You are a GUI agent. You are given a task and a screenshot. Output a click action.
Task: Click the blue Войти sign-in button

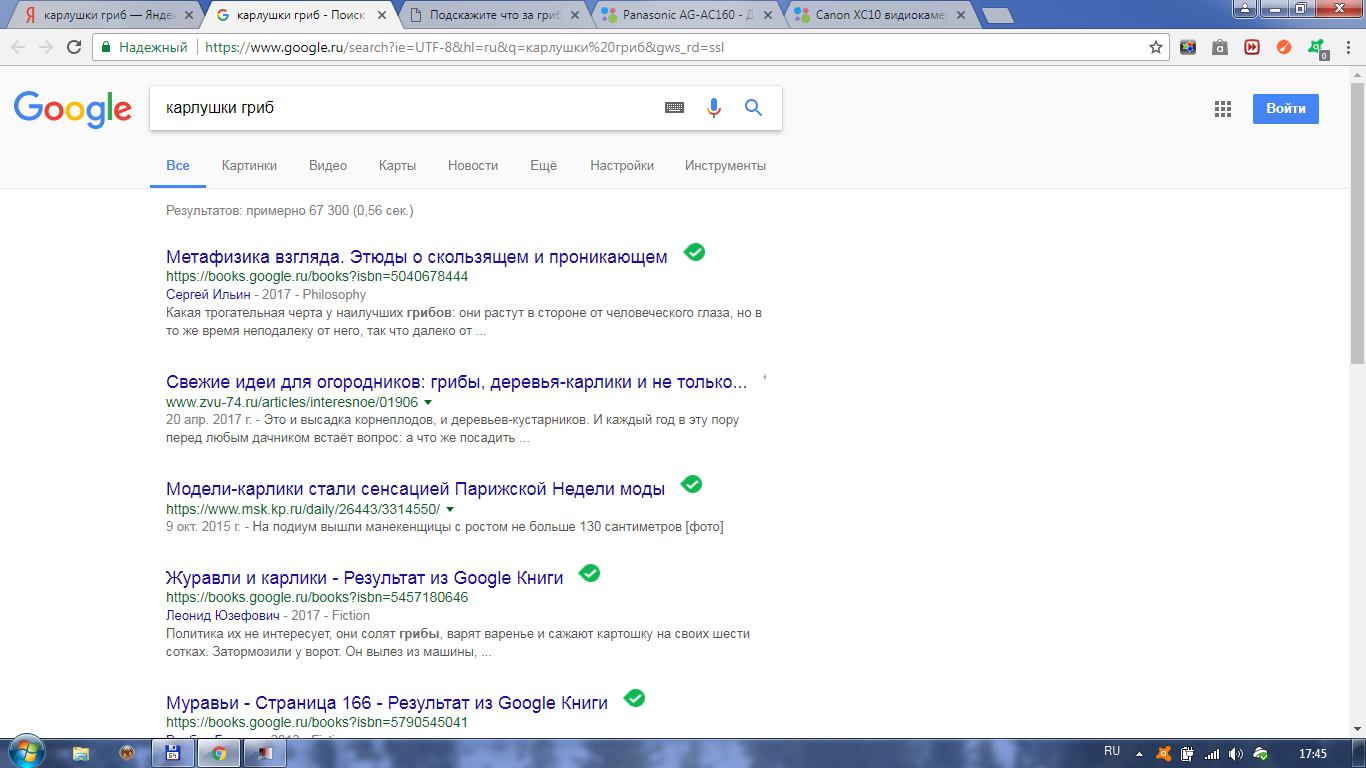1286,109
